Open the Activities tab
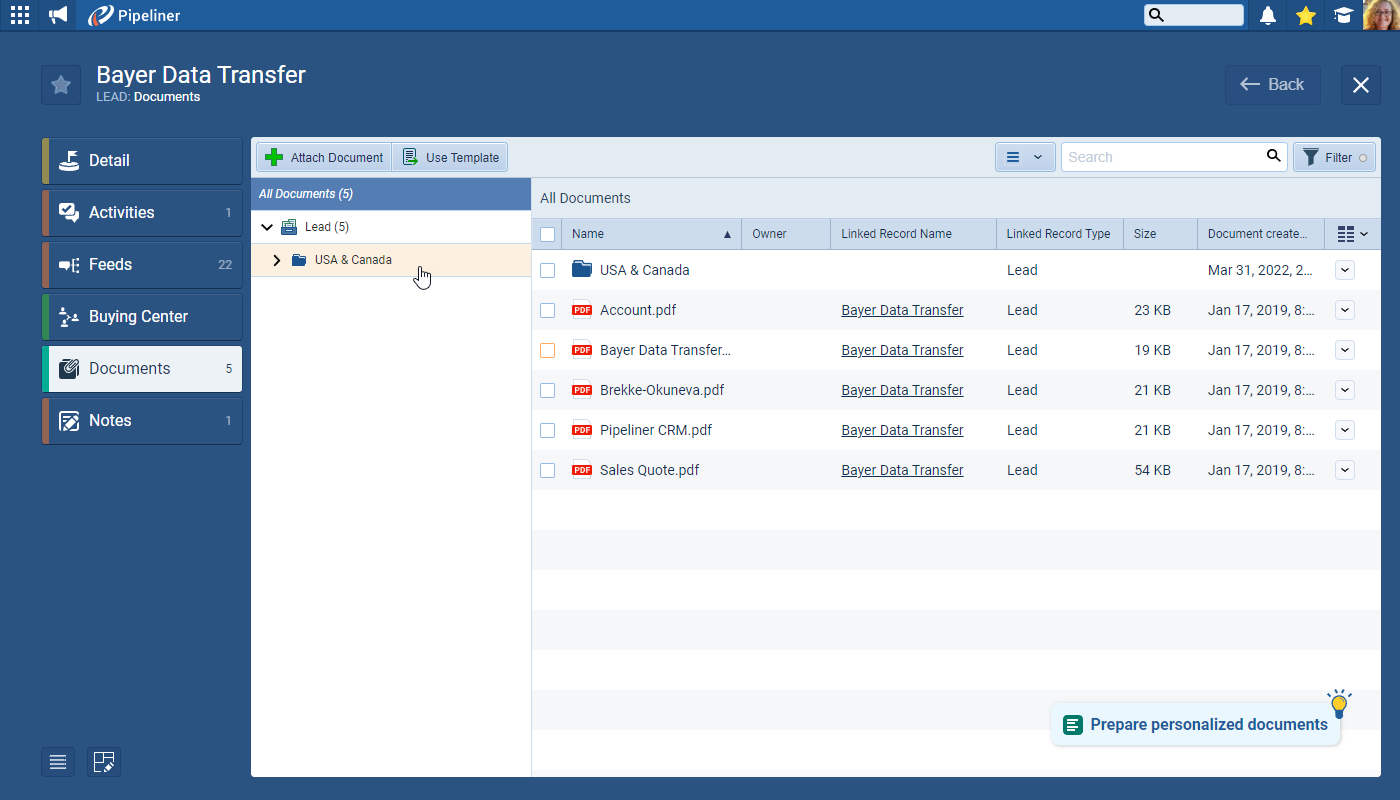1400x800 pixels. [142, 212]
